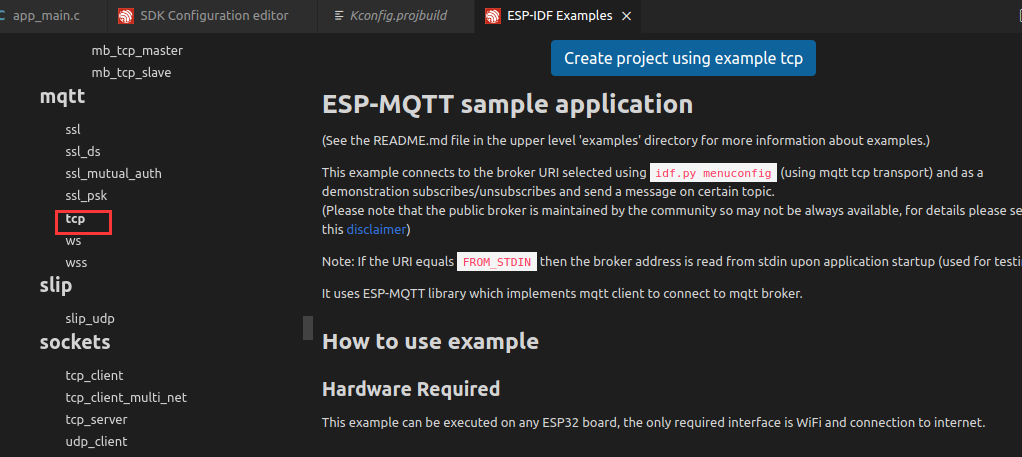Click the sockets category heading
The height and width of the screenshot is (457, 1022).
point(75,342)
